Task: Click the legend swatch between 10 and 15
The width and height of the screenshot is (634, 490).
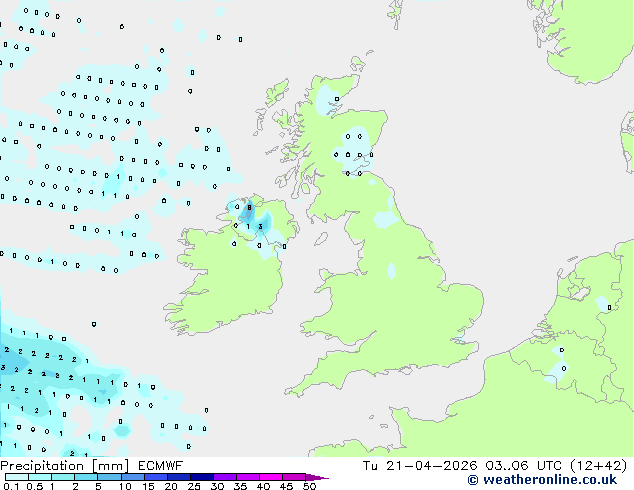Action: tap(132, 477)
